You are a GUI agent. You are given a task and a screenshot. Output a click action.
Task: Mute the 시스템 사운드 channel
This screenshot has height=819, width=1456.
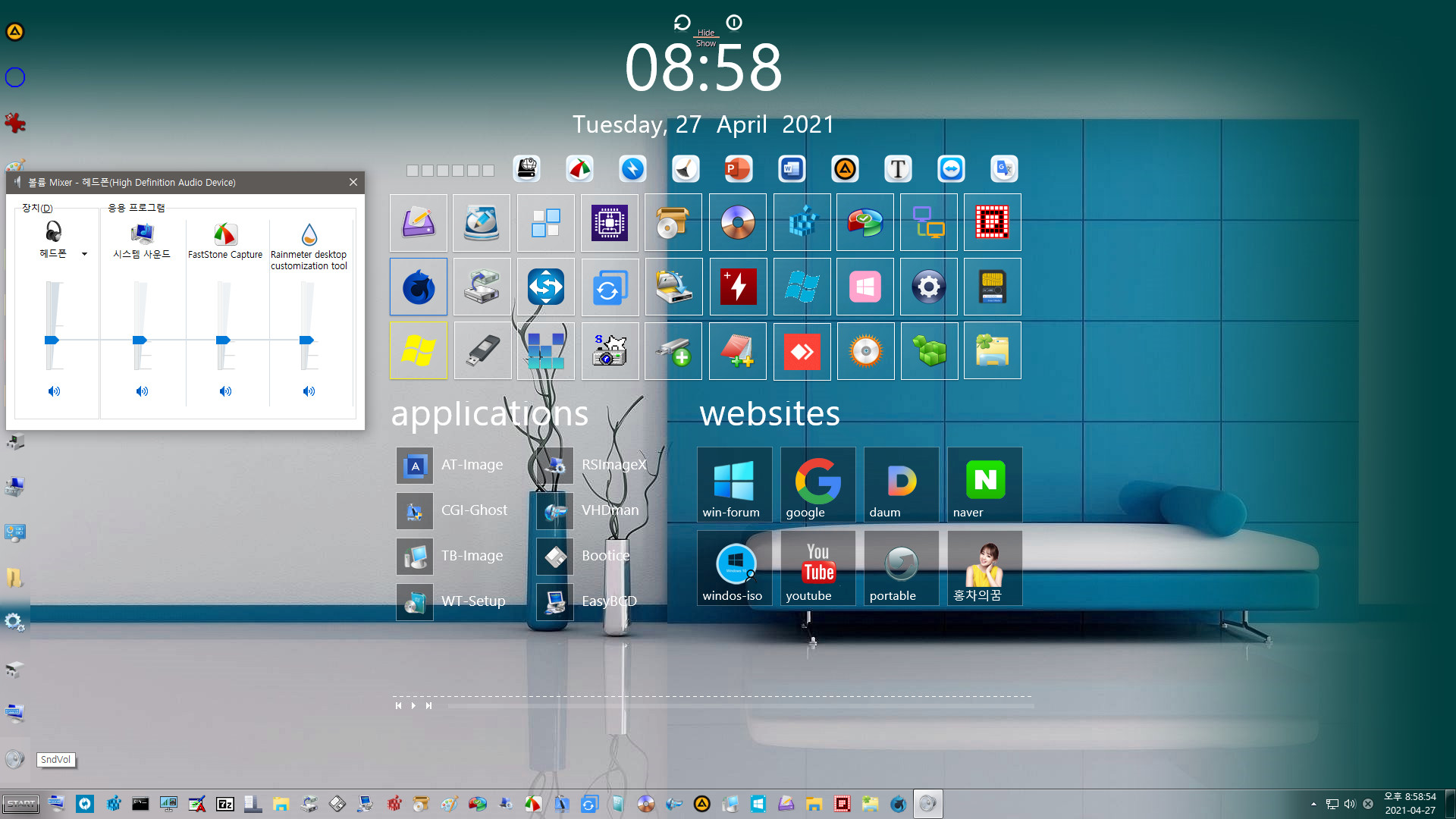142,391
